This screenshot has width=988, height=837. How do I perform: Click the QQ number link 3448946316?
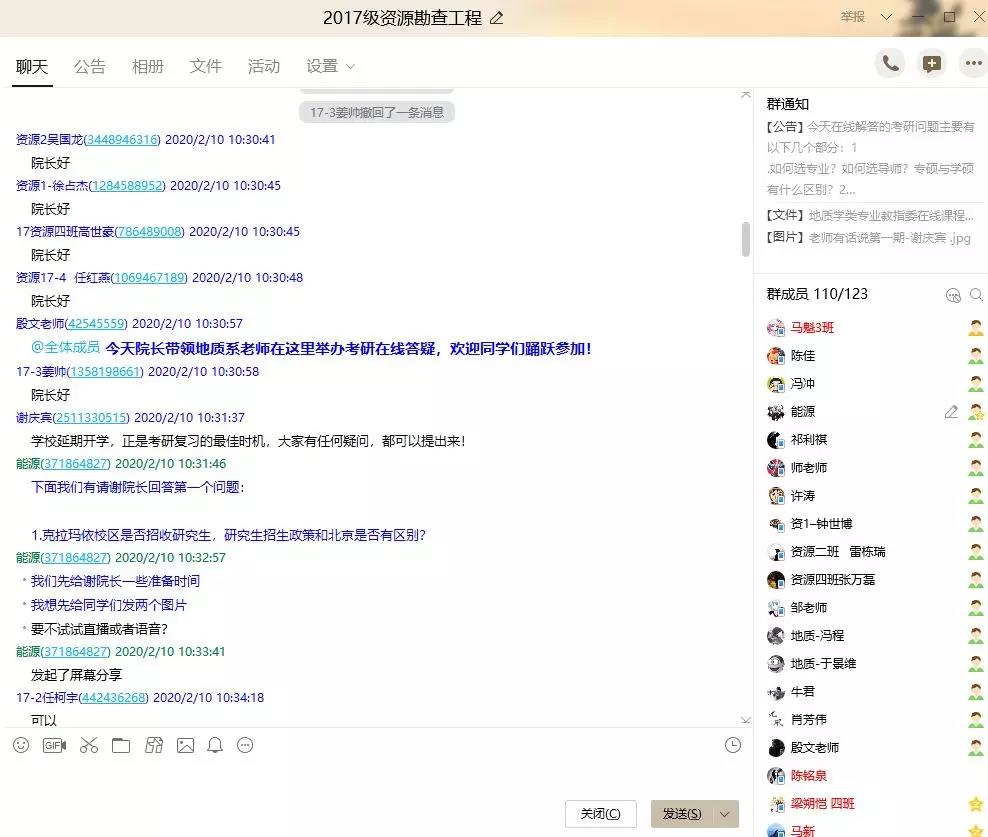(x=121, y=140)
